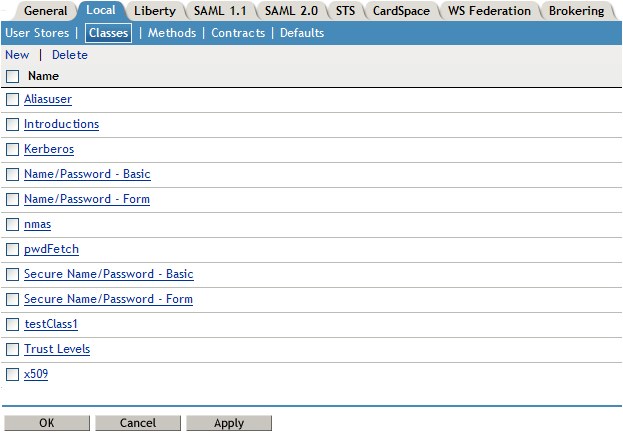The image size is (623, 433).
Task: Open the Methods sub-tab
Action: coord(172,33)
